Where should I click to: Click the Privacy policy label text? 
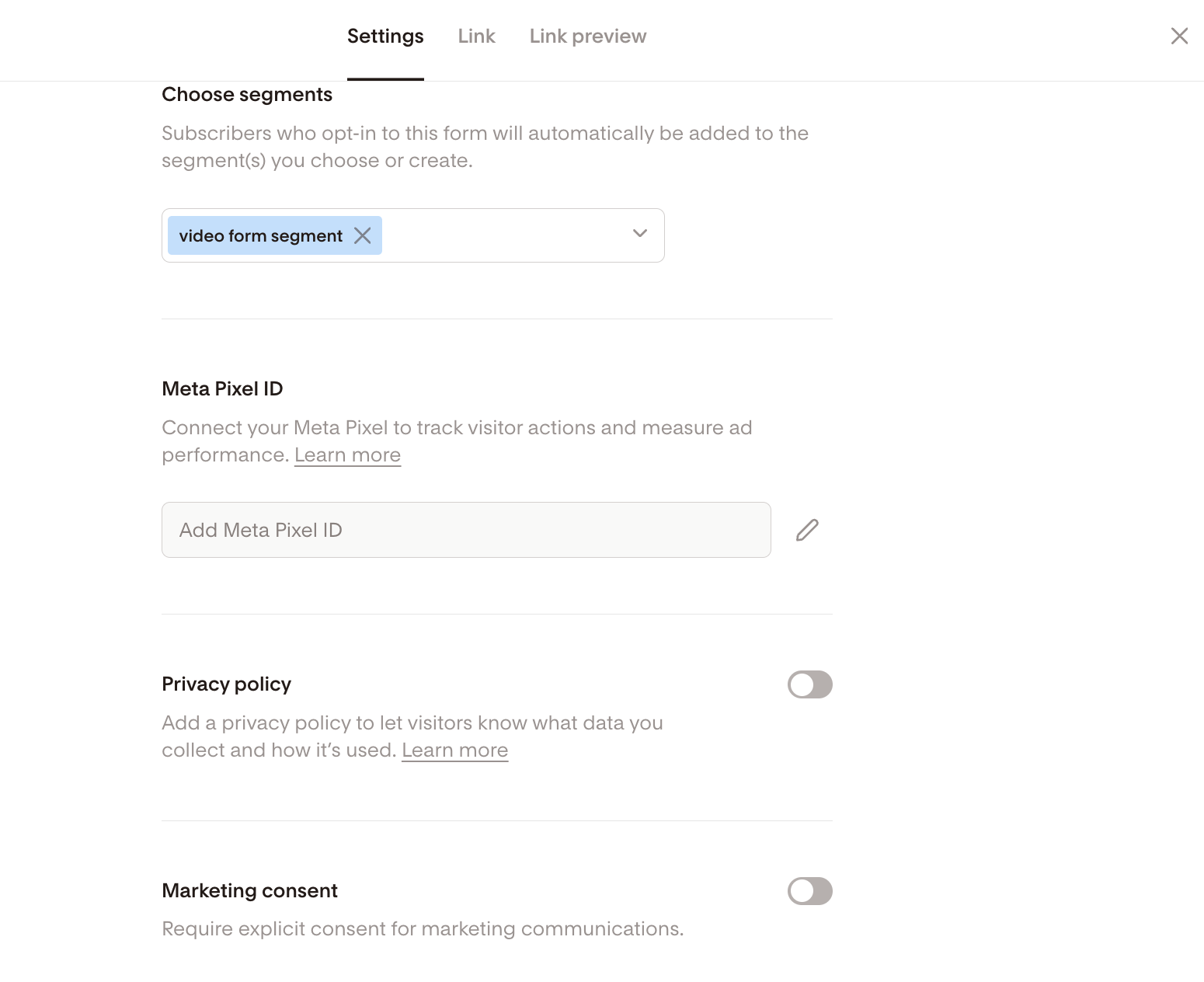pyautogui.click(x=226, y=684)
